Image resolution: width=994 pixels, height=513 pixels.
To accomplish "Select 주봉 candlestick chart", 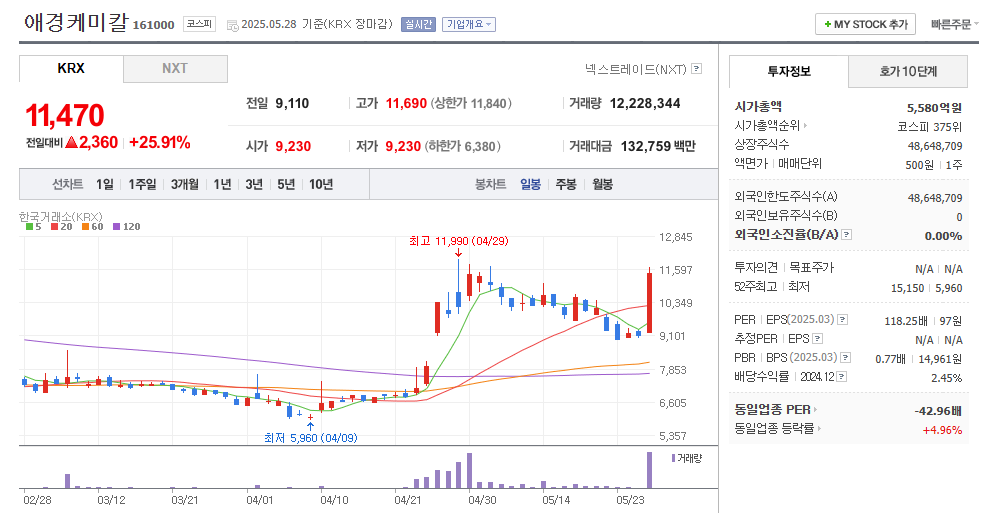I will tap(566, 185).
